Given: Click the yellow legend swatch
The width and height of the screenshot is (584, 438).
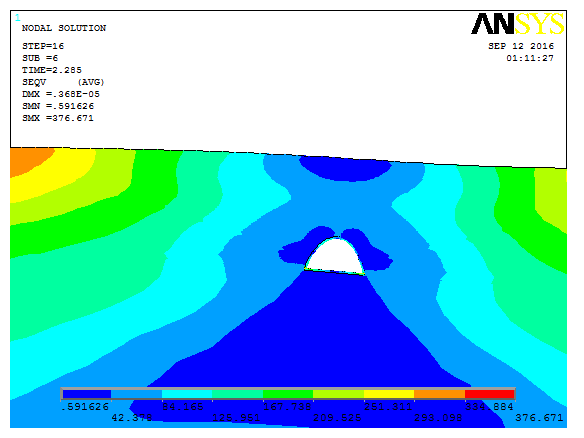Looking at the screenshot, I should [389, 394].
